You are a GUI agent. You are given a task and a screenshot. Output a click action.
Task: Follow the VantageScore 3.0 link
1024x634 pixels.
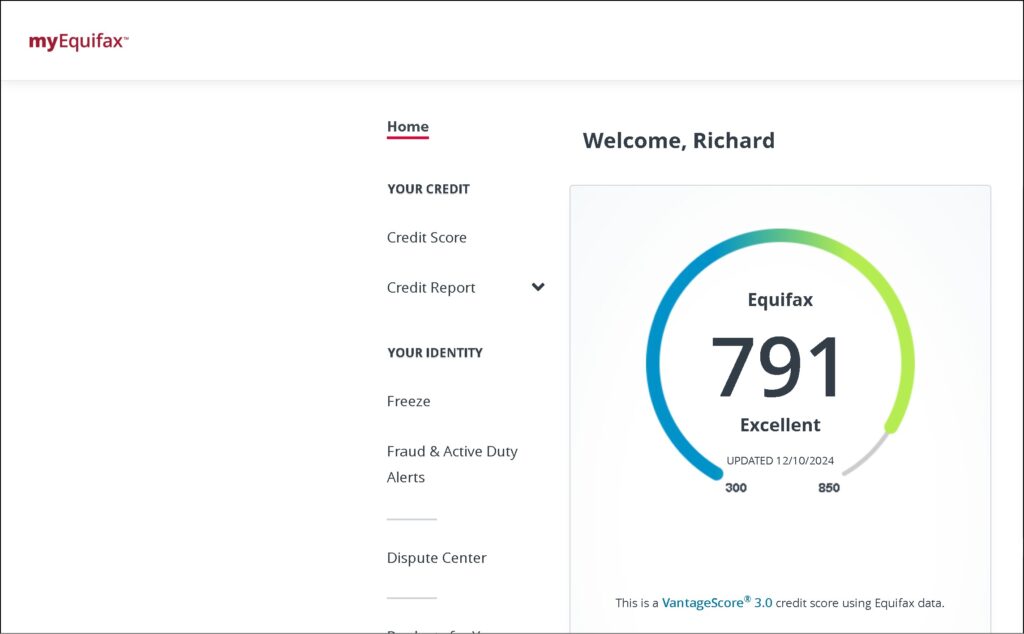(716, 603)
